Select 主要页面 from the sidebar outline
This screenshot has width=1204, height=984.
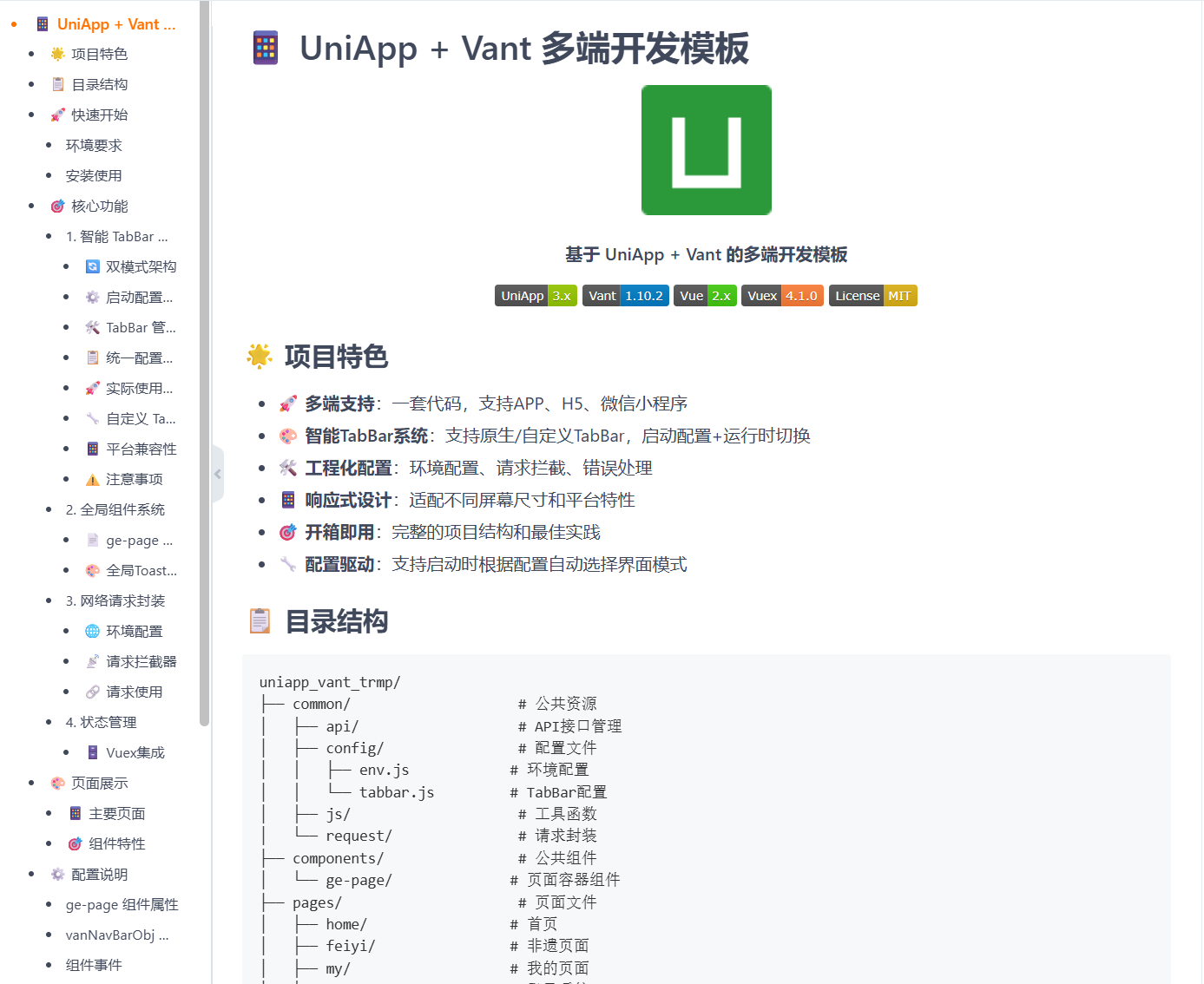click(x=115, y=813)
